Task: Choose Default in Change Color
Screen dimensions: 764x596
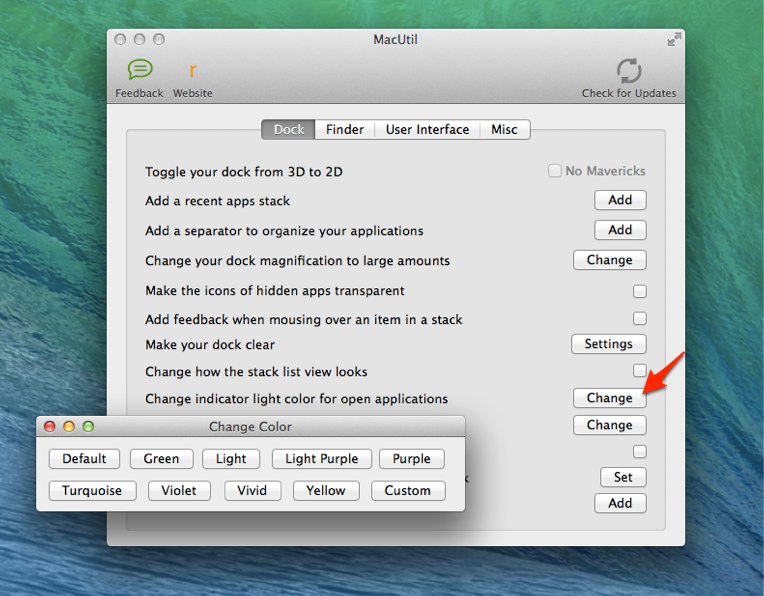Action: (84, 459)
